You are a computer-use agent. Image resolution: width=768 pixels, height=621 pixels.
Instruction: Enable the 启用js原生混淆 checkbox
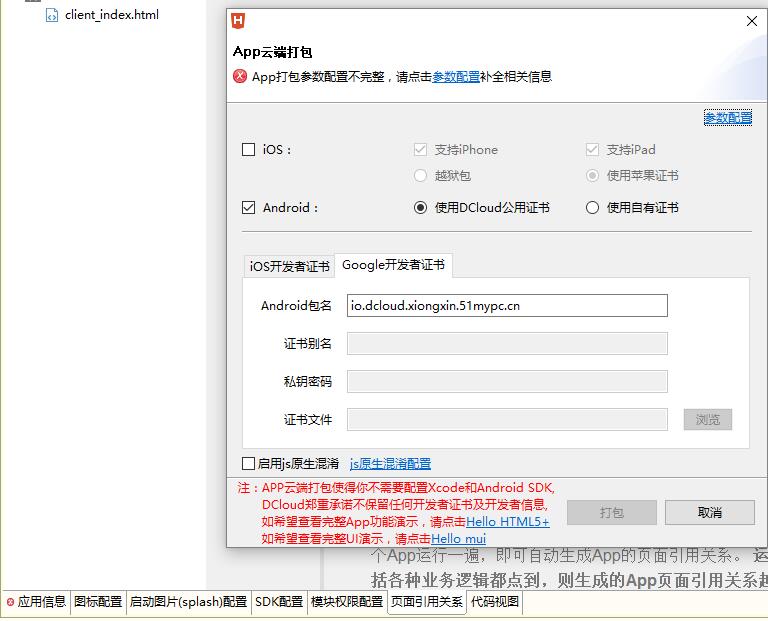[x=249, y=463]
